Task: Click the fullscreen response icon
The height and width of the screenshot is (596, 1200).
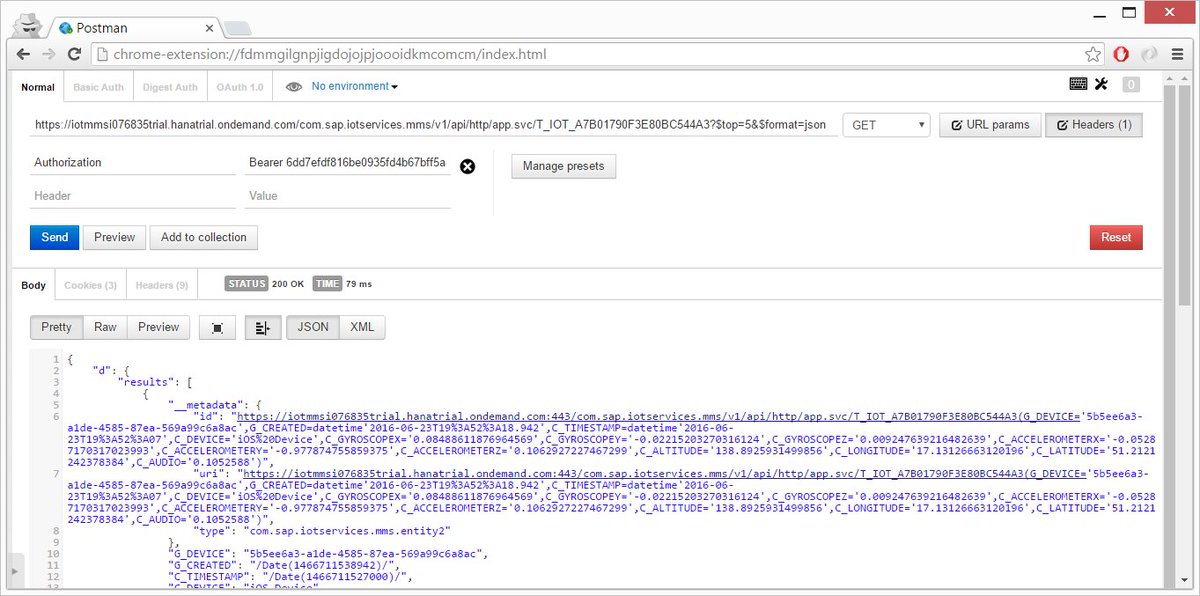Action: tap(217, 327)
